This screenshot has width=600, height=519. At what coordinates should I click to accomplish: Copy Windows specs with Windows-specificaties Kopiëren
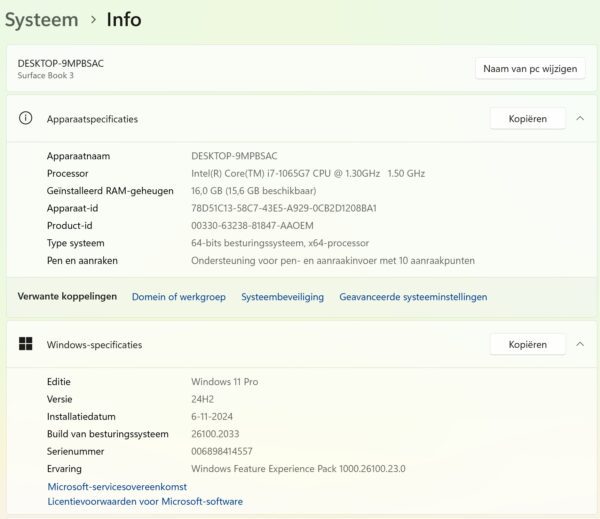pos(528,344)
